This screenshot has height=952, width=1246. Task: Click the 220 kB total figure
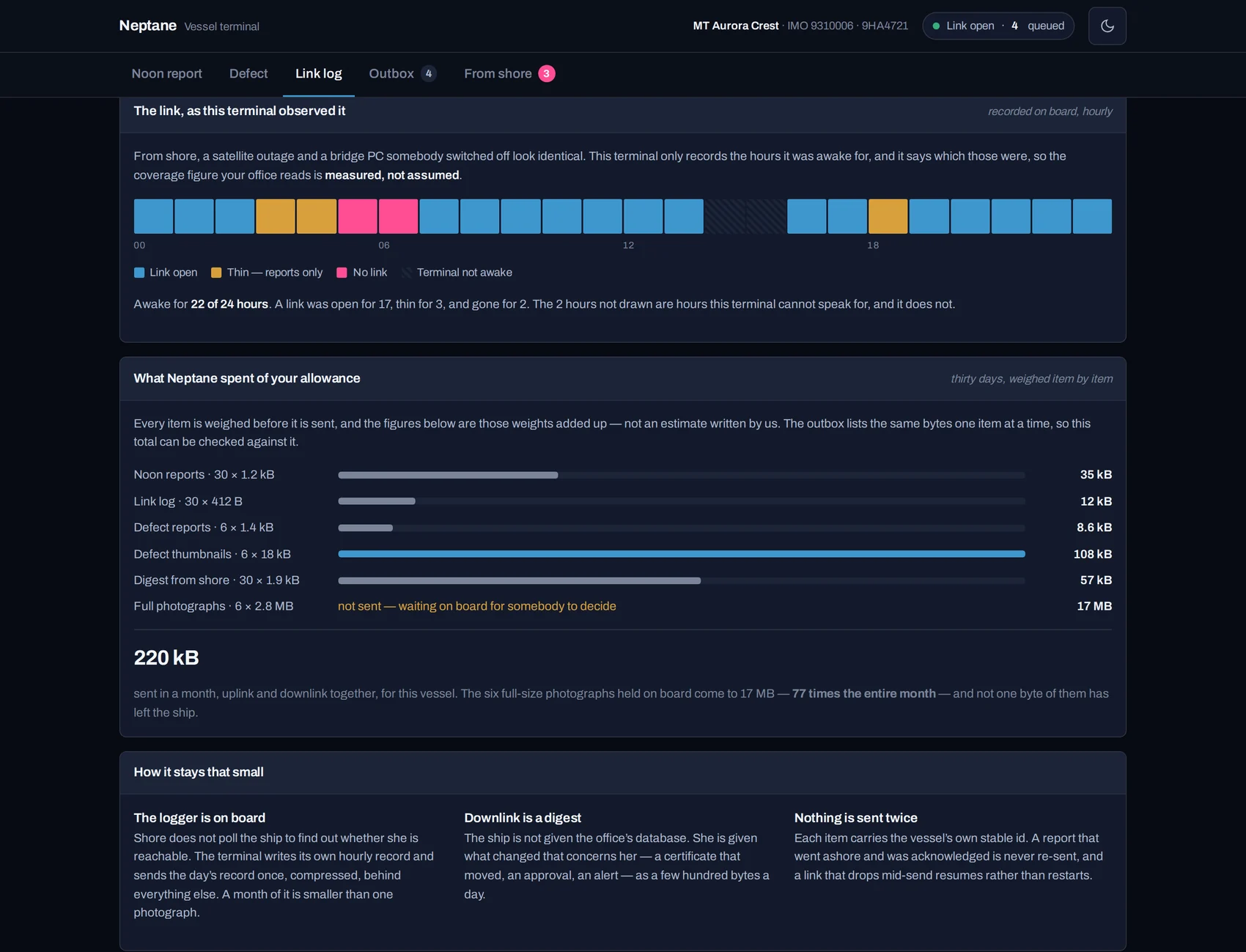(x=166, y=657)
